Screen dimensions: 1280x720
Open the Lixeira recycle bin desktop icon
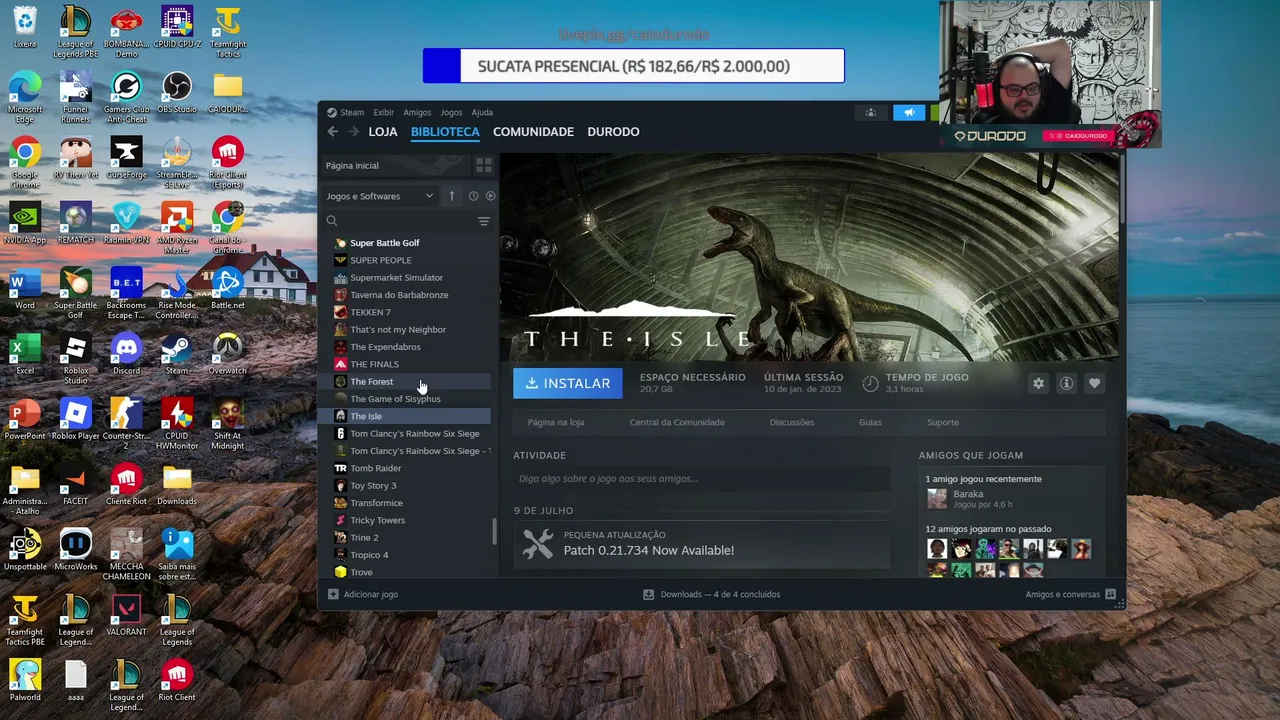pos(25,28)
